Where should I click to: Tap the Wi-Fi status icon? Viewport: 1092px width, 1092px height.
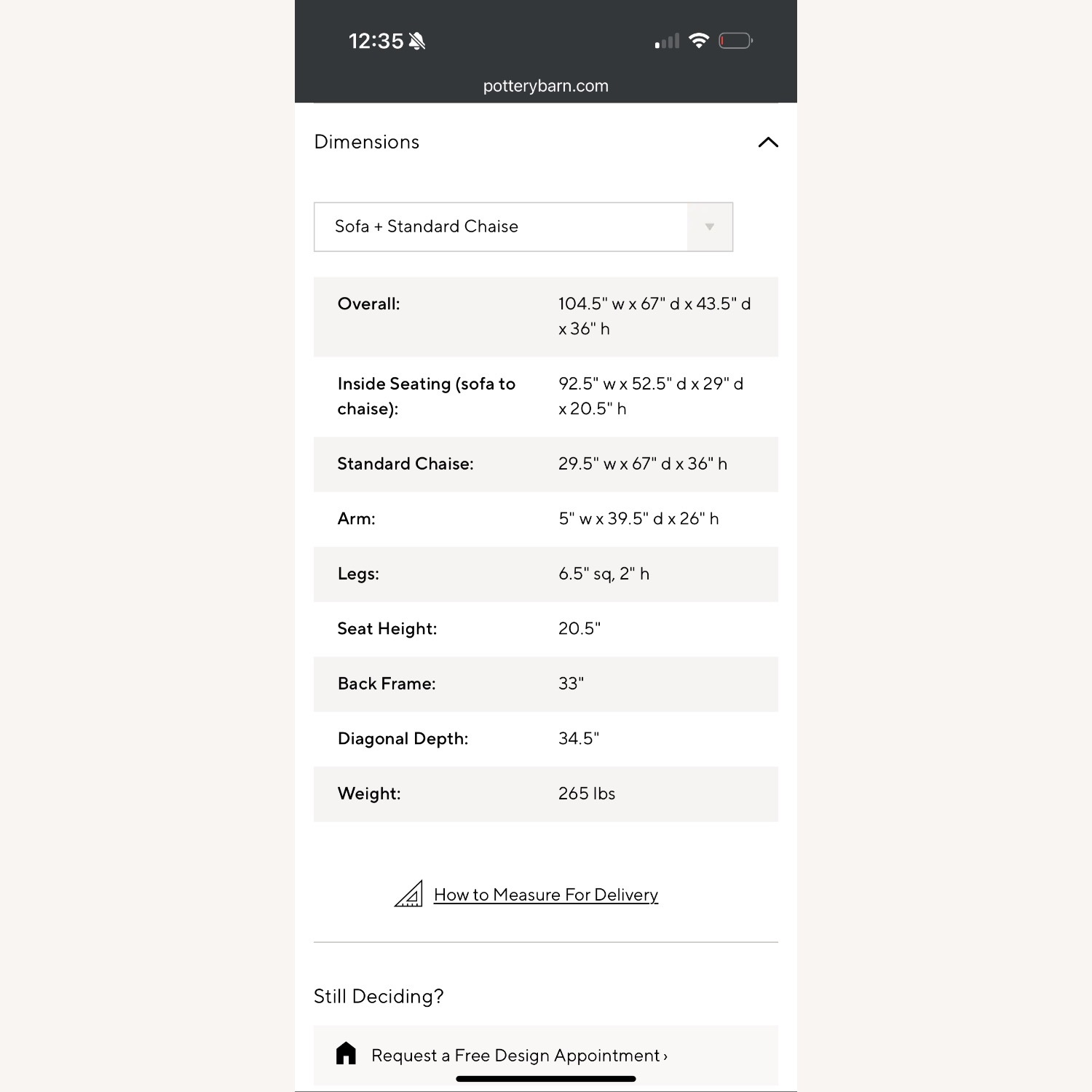699,41
